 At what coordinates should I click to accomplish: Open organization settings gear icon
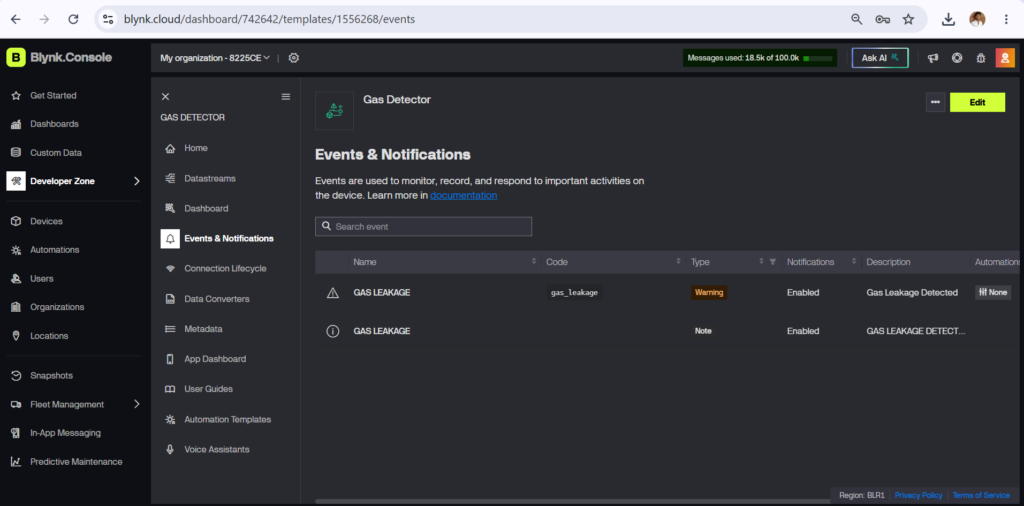tap(294, 58)
